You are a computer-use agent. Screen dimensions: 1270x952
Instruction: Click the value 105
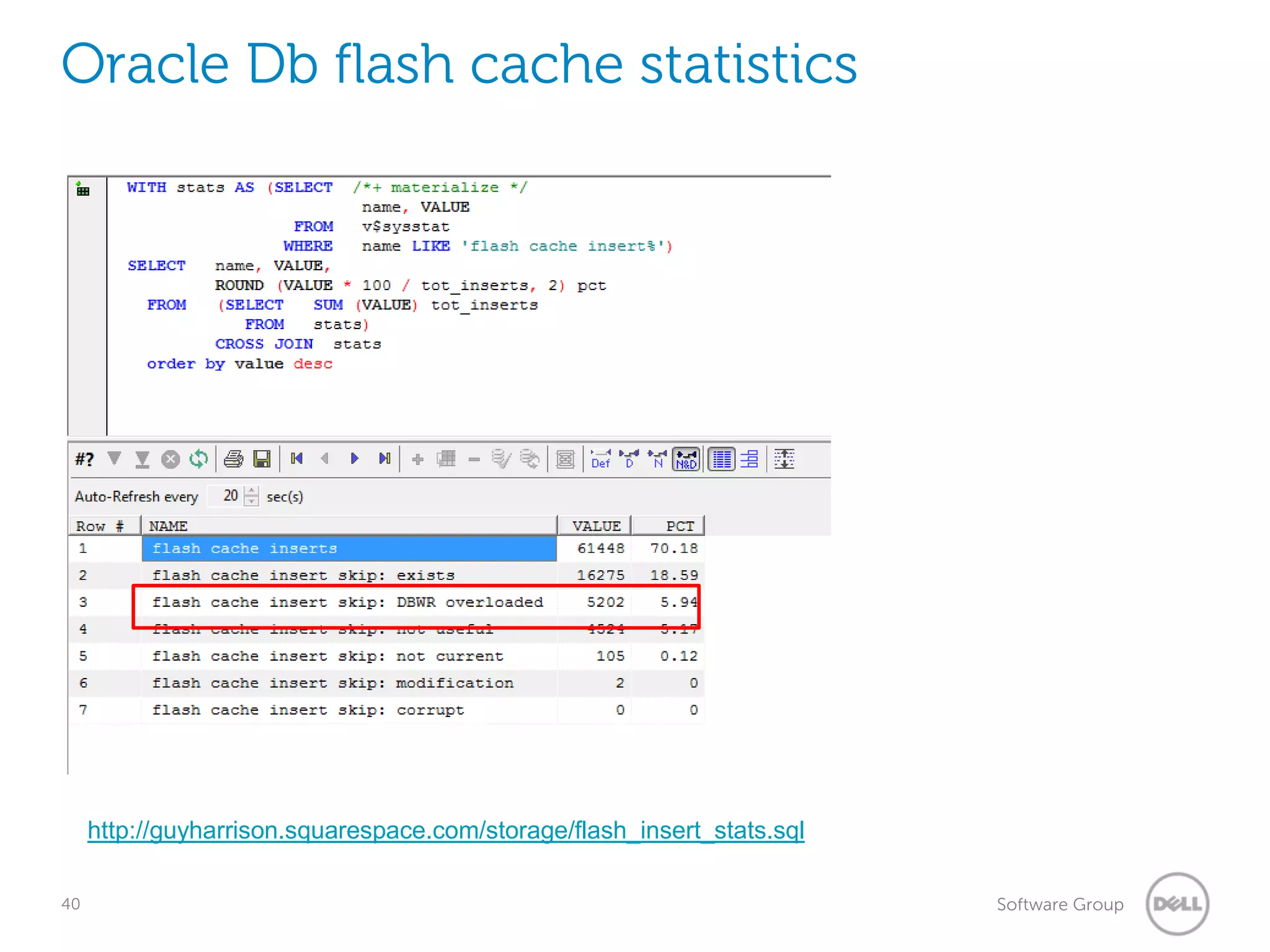pyautogui.click(x=610, y=656)
